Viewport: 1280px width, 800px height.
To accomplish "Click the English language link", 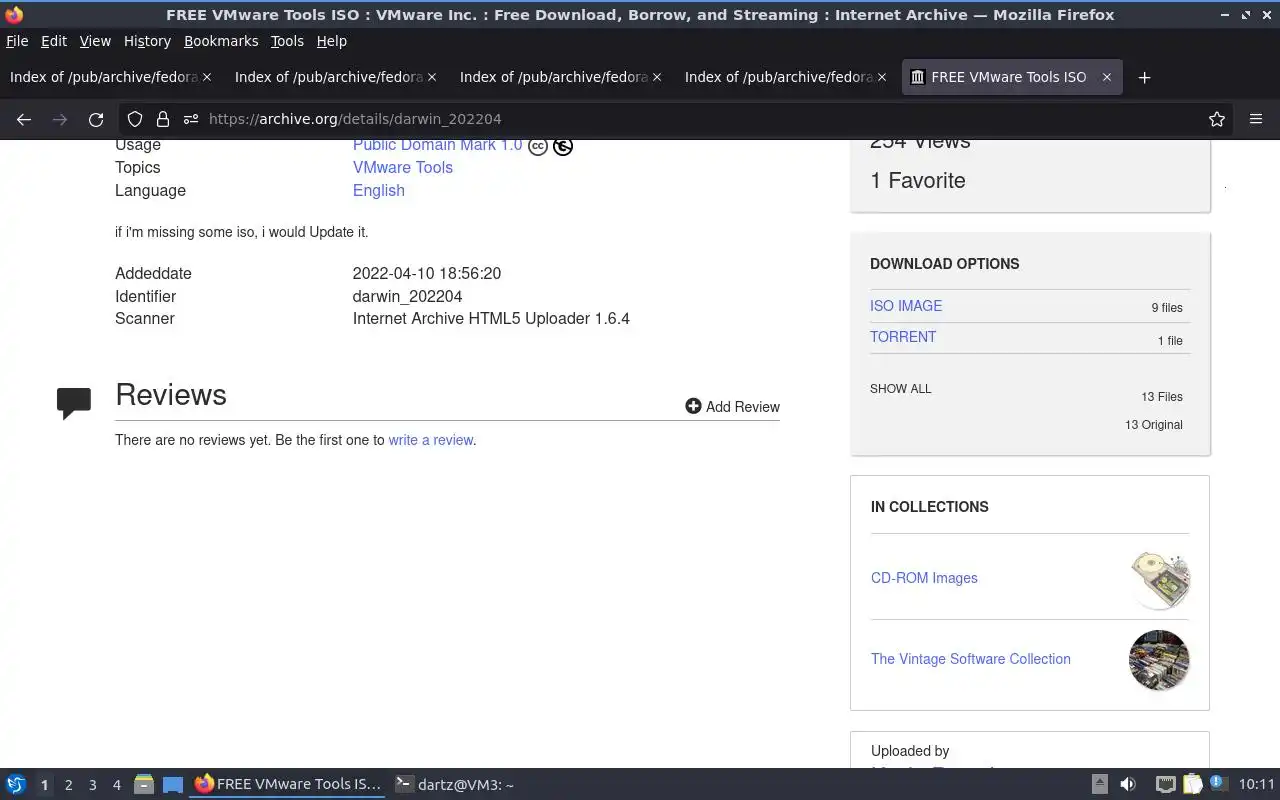I will pyautogui.click(x=379, y=190).
